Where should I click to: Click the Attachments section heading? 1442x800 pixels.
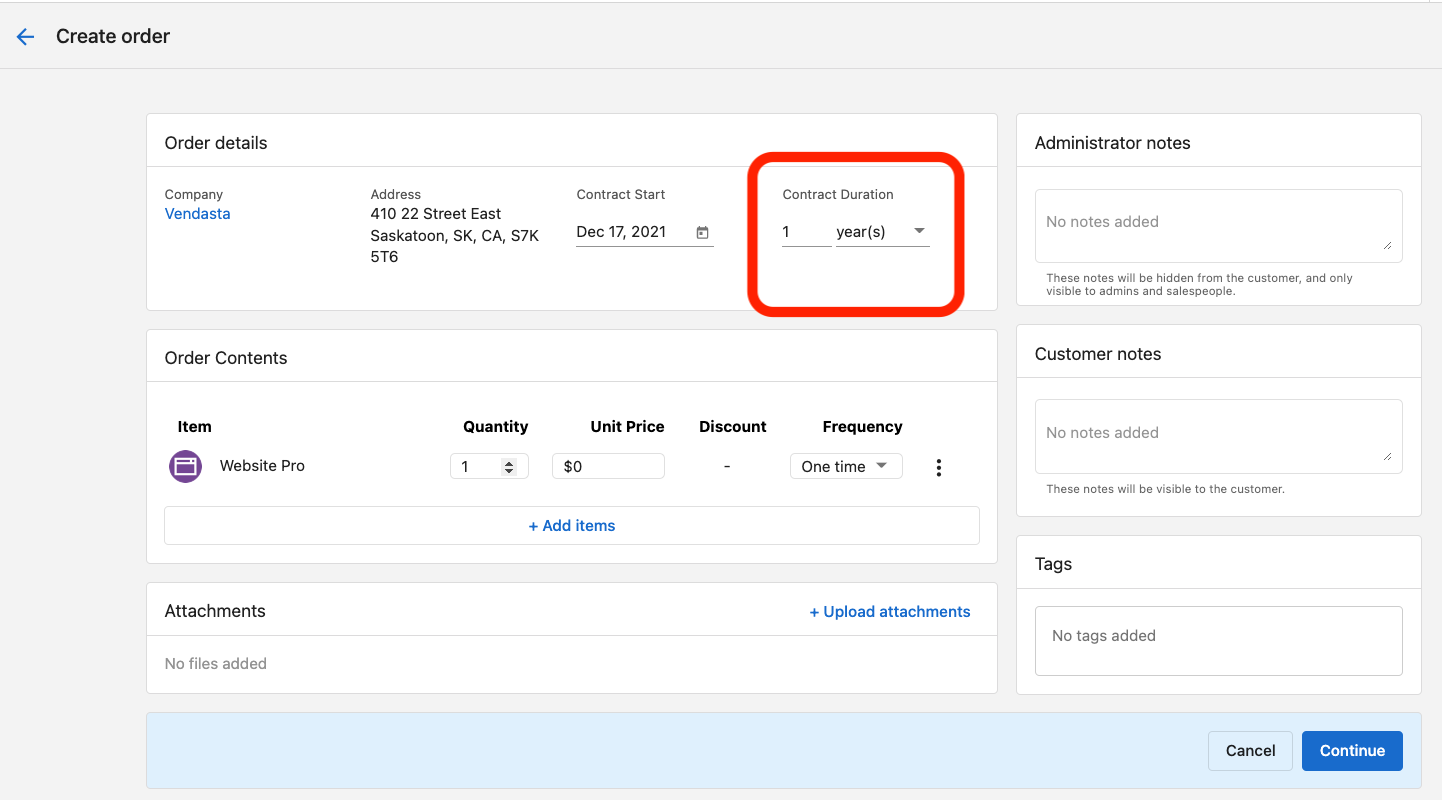[215, 611]
